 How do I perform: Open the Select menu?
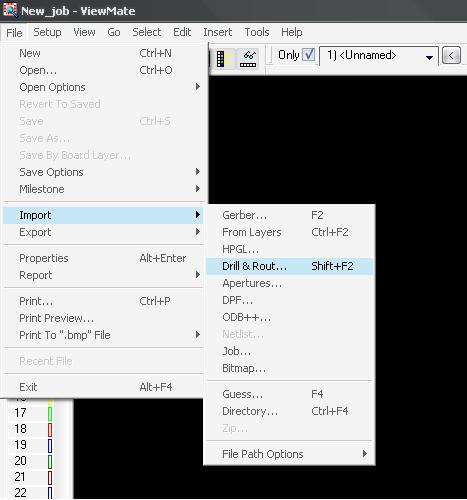click(x=147, y=32)
